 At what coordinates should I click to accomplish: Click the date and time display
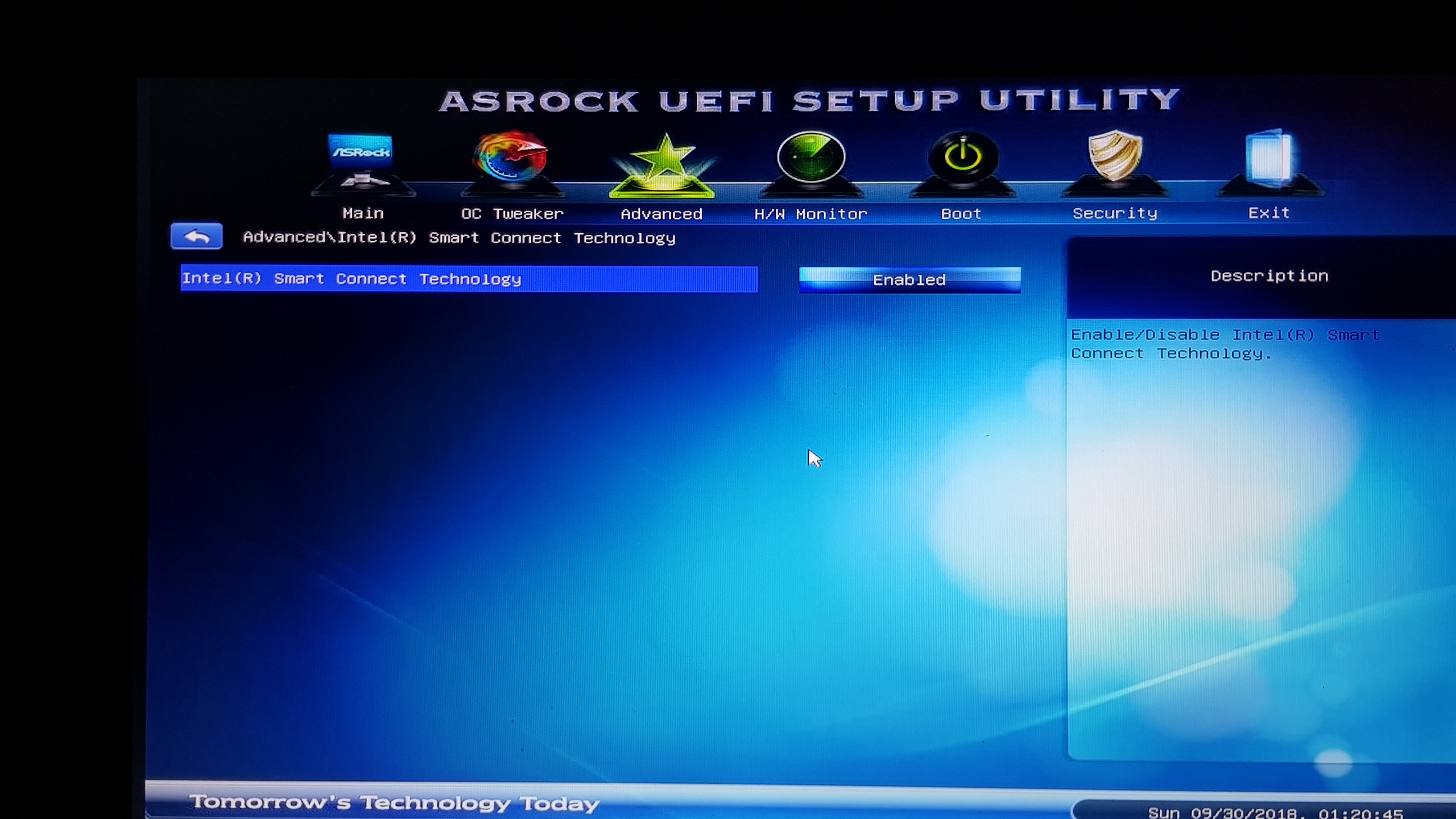[x=1275, y=812]
